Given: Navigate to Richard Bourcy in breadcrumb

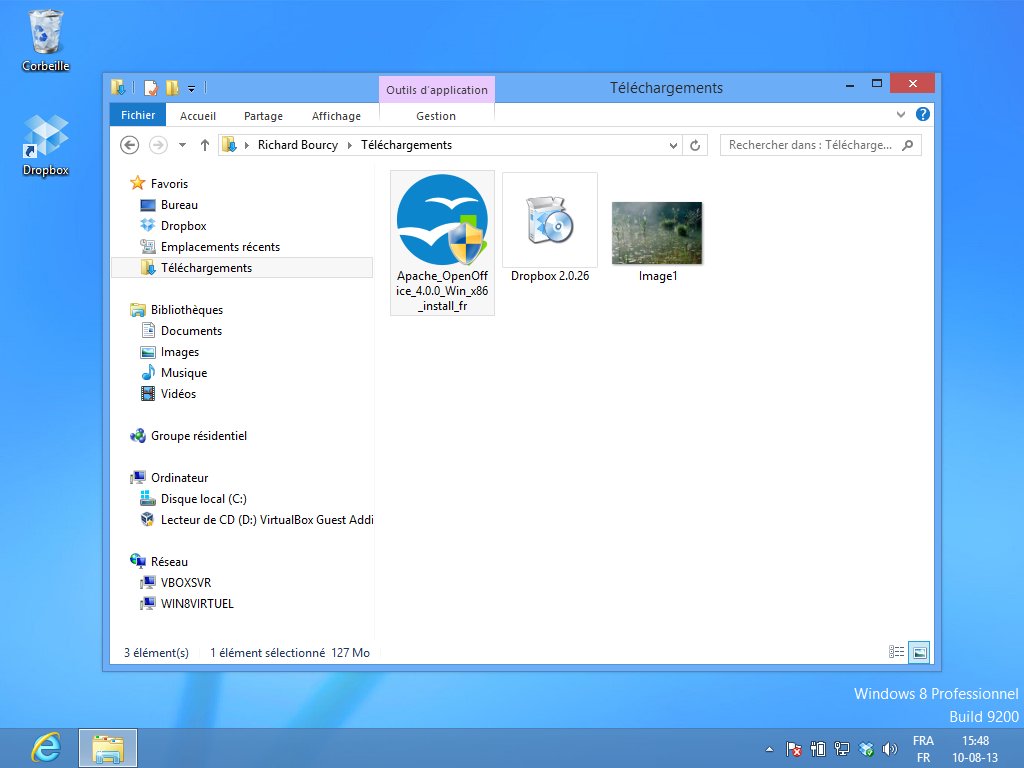Looking at the screenshot, I should coord(298,145).
